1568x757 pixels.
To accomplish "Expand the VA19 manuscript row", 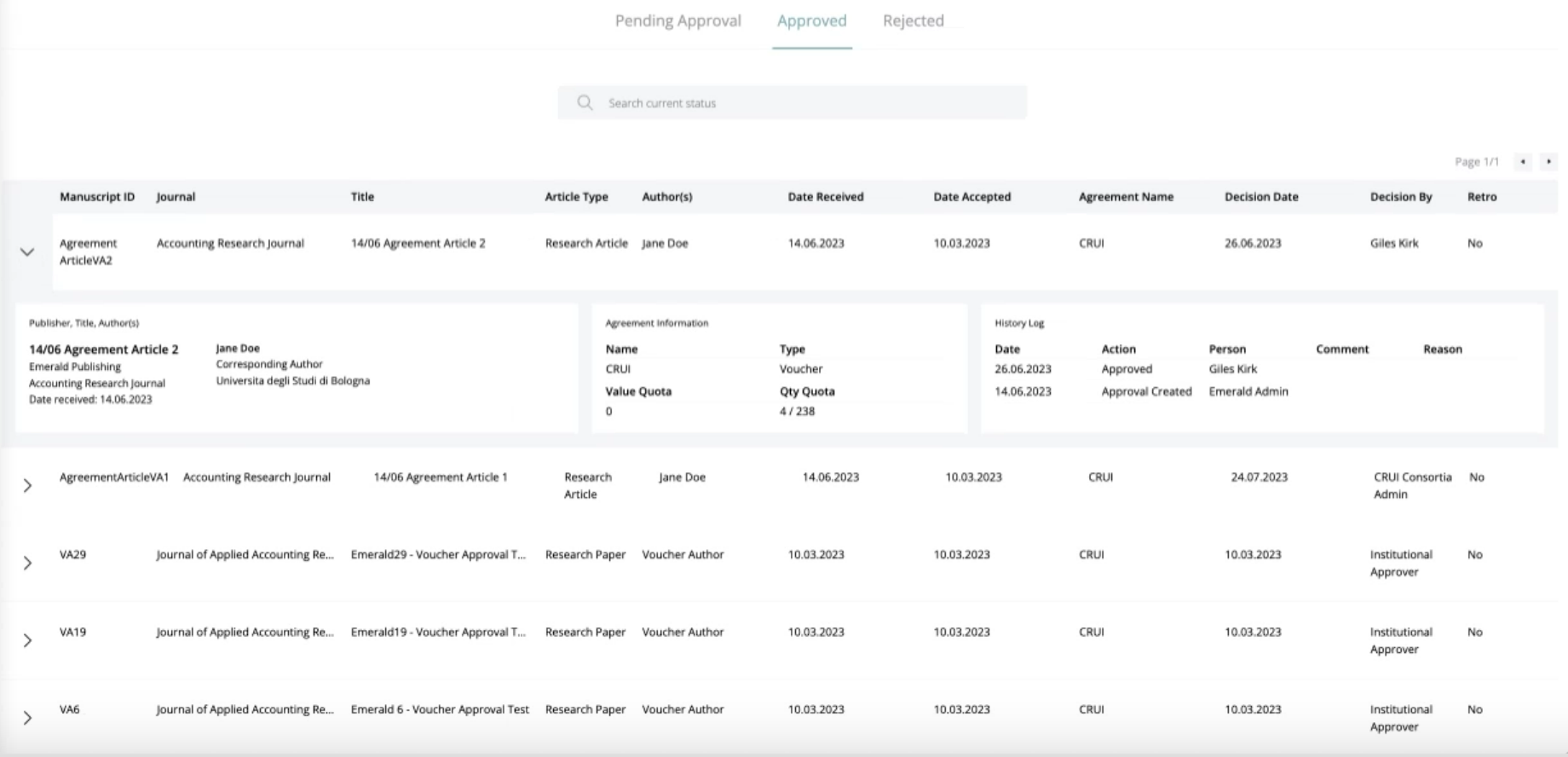I will (x=27, y=641).
